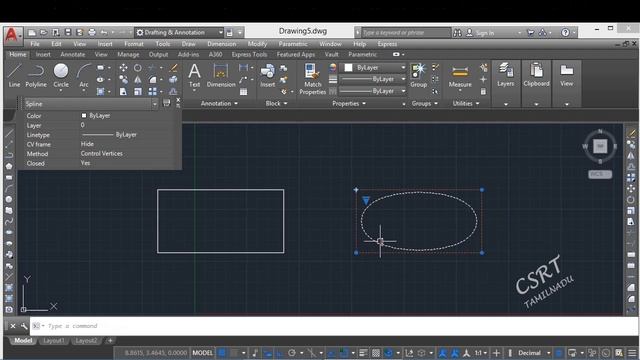This screenshot has height=360, width=640.
Task: Switch to the Express Tools ribbon tab
Action: 249,54
